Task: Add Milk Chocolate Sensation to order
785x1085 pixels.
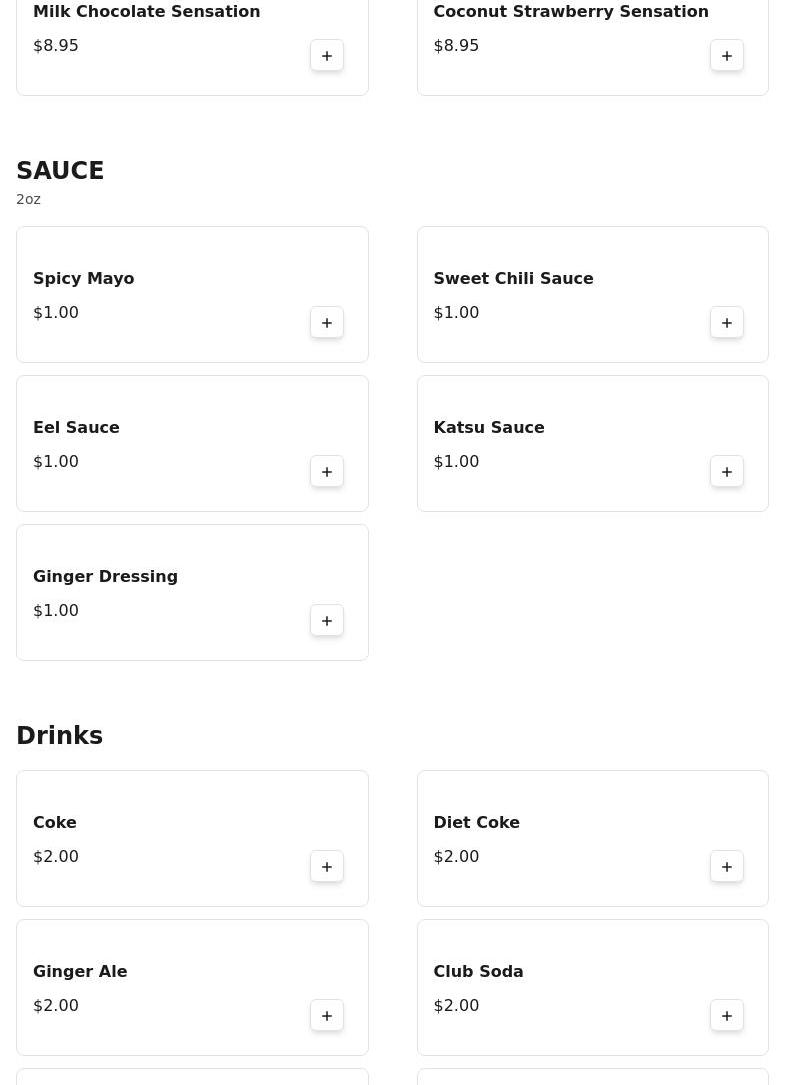Action: (x=327, y=56)
